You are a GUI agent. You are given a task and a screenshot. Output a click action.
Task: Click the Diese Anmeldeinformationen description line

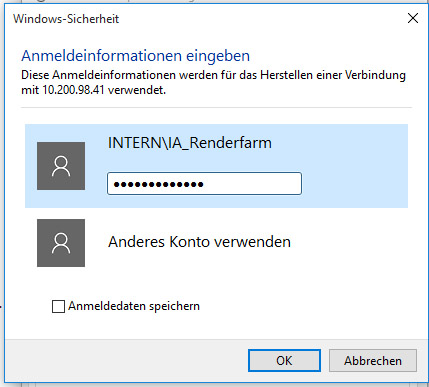[x=213, y=75]
